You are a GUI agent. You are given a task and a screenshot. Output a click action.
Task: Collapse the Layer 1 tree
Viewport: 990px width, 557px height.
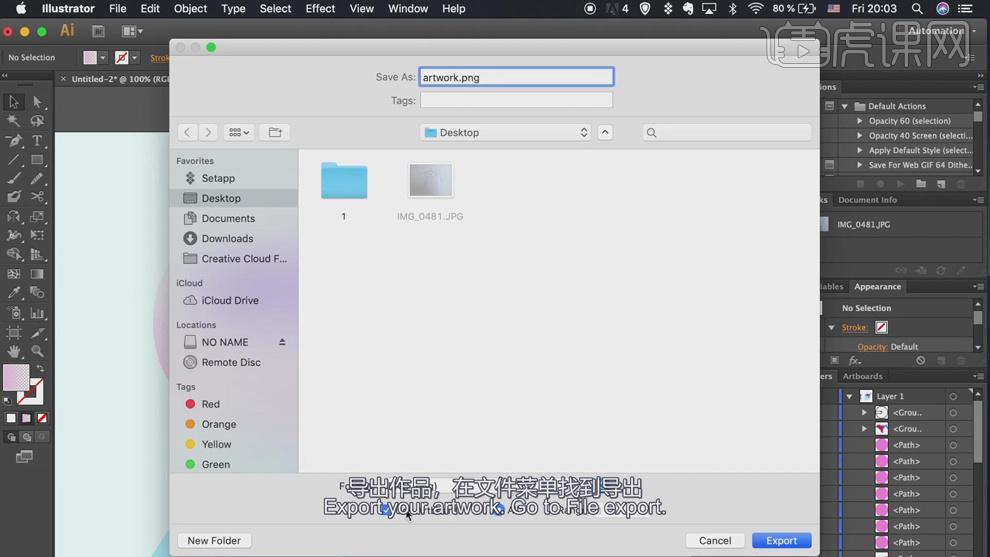[x=850, y=397]
